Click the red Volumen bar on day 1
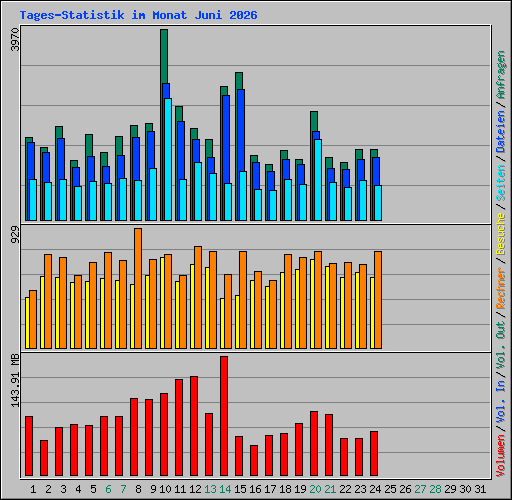512x500 pixels. (x=29, y=446)
